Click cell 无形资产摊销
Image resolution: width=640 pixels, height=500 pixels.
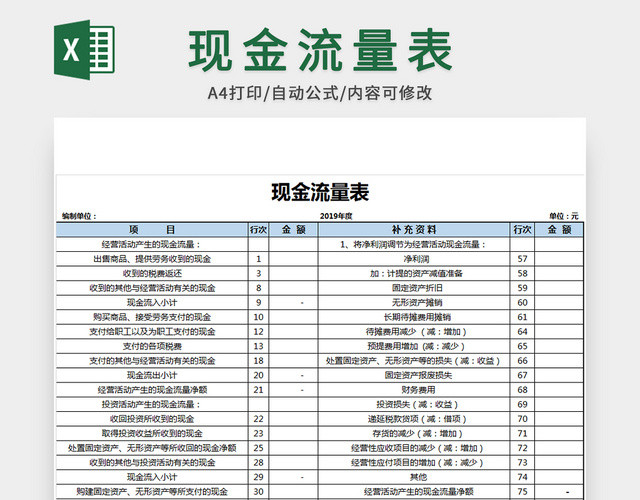(414, 302)
